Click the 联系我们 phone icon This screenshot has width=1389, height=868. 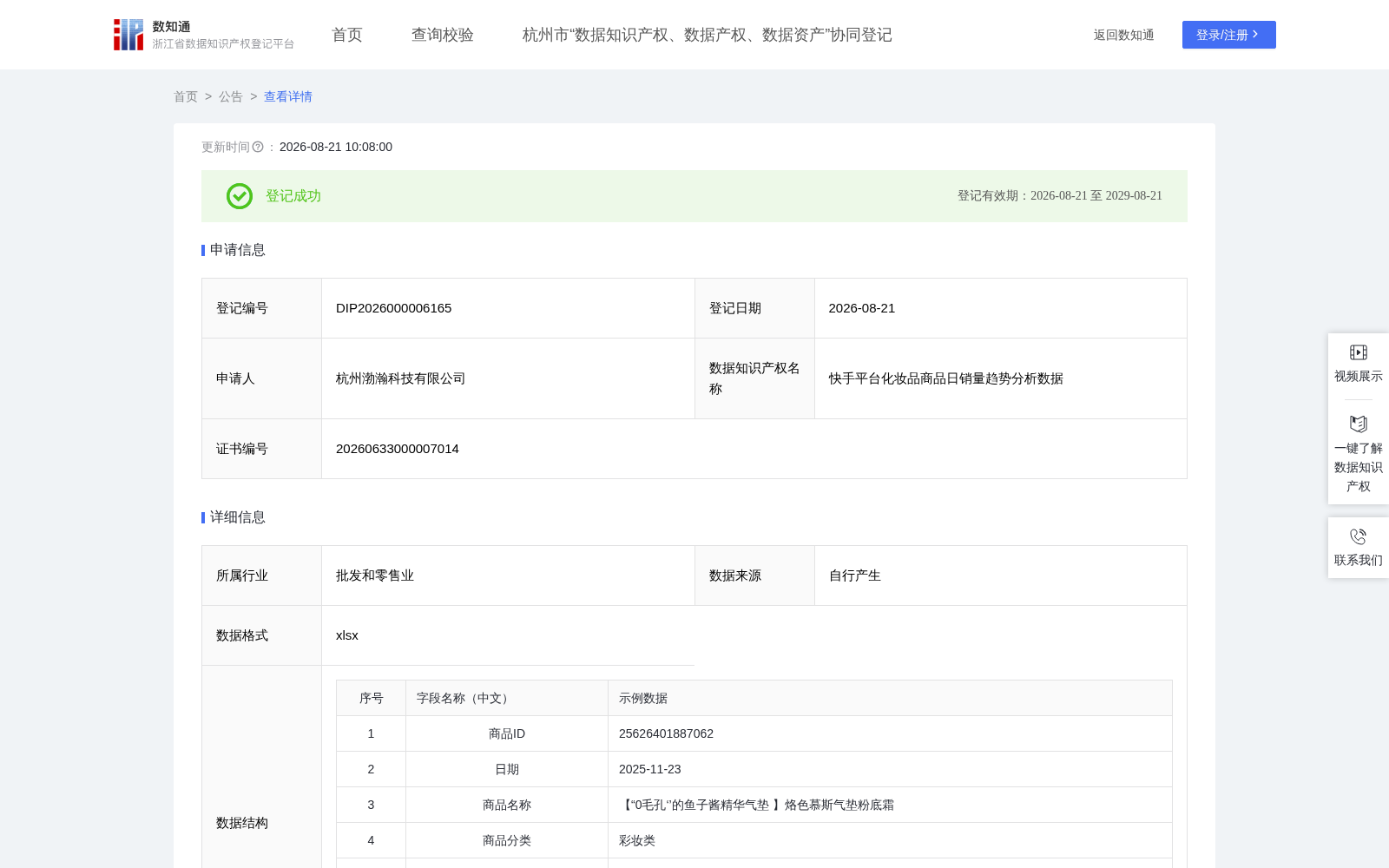(x=1359, y=536)
